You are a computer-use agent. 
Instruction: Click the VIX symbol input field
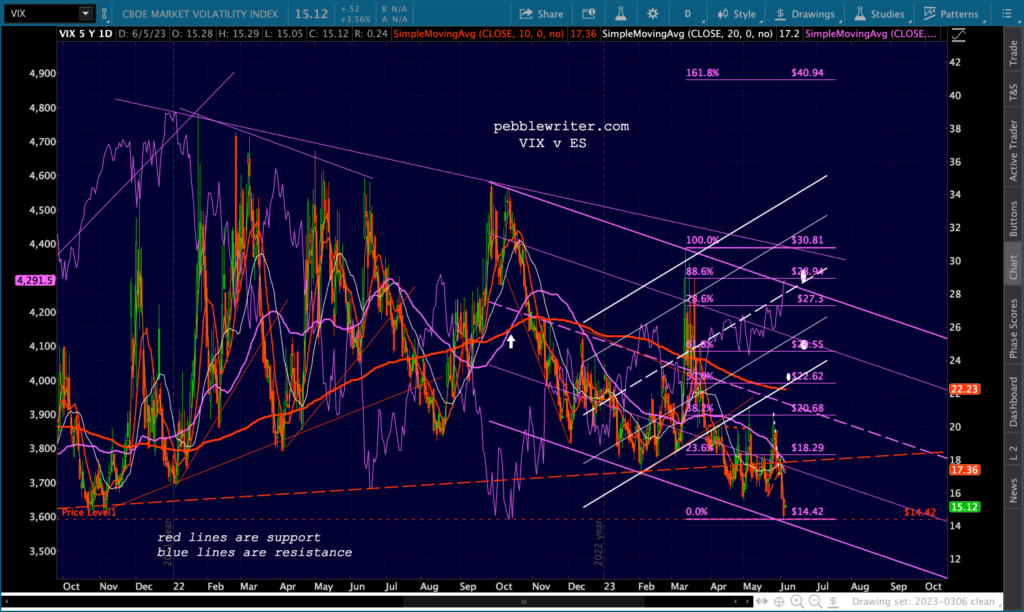[x=38, y=14]
